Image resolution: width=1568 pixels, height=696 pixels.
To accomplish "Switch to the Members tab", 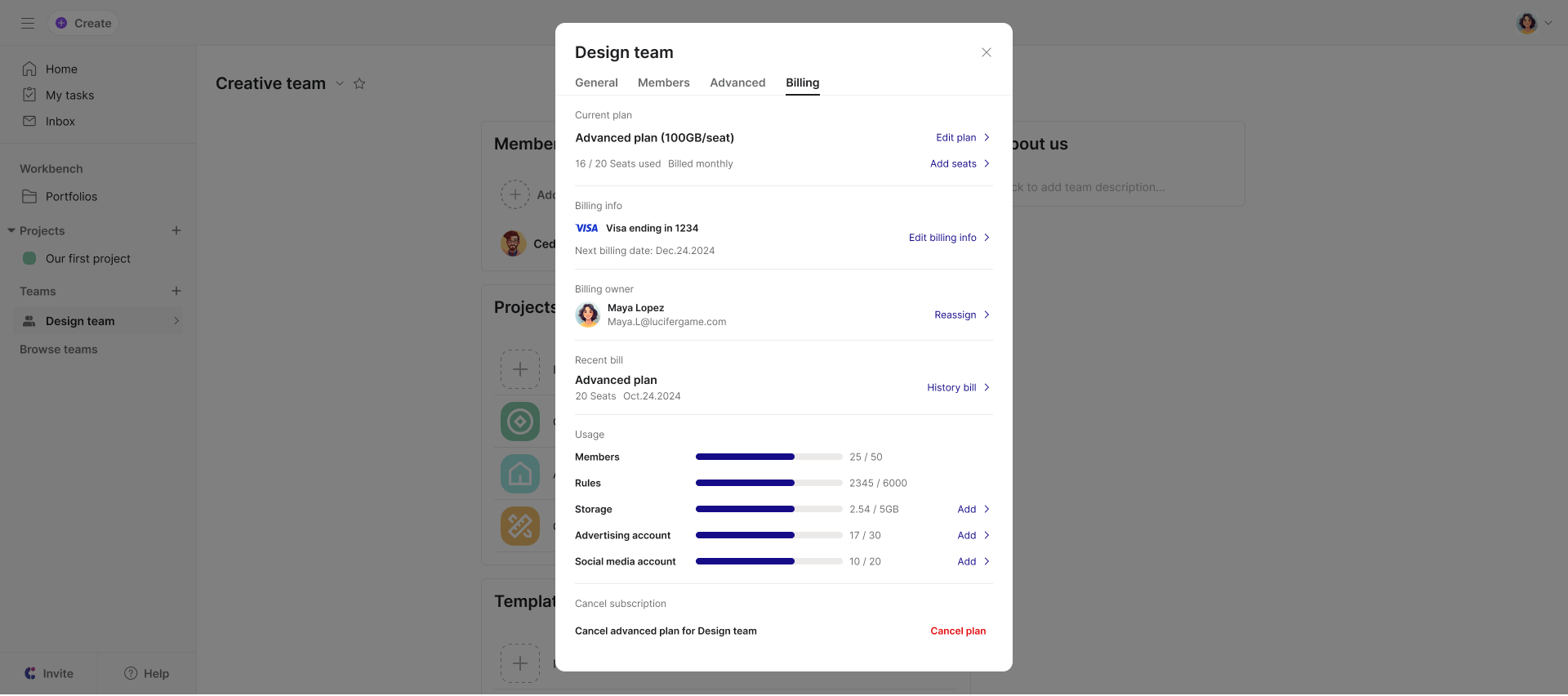I will point(663,83).
